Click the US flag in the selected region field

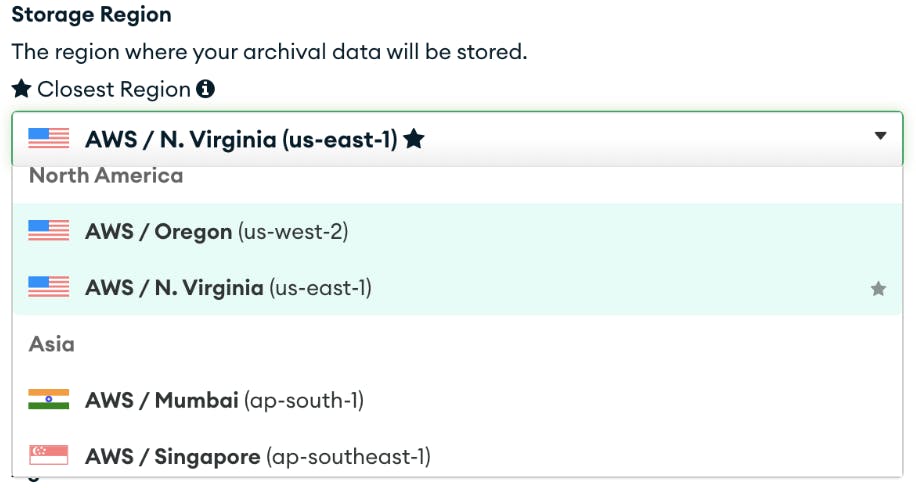[x=48, y=139]
